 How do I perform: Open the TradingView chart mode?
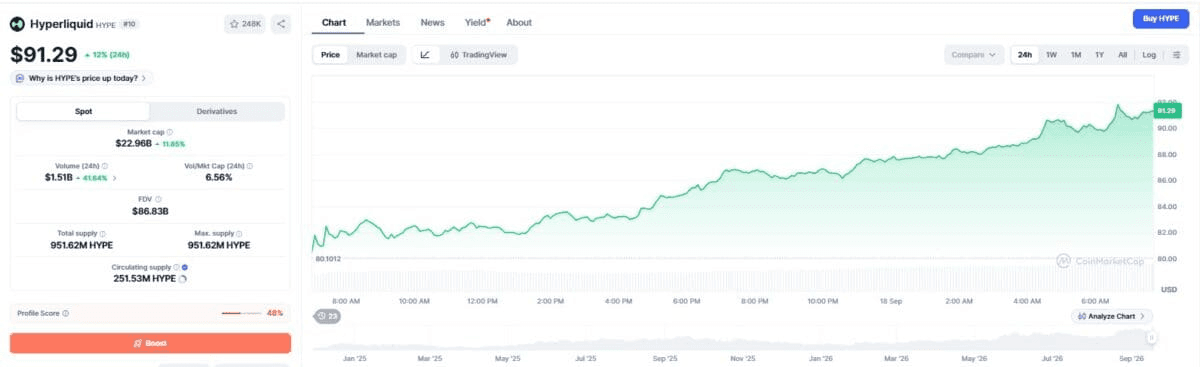[x=478, y=55]
